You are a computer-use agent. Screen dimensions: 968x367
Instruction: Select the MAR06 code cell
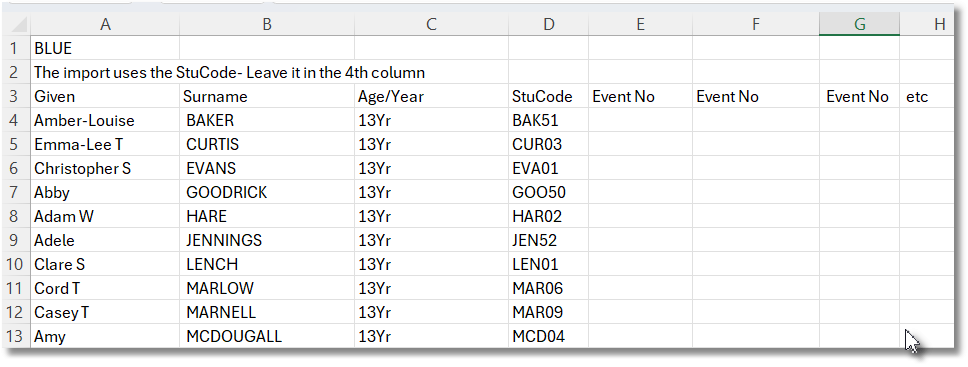click(549, 288)
